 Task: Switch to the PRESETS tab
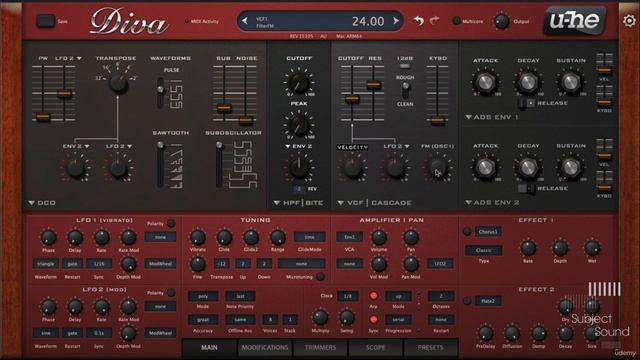pyautogui.click(x=431, y=348)
